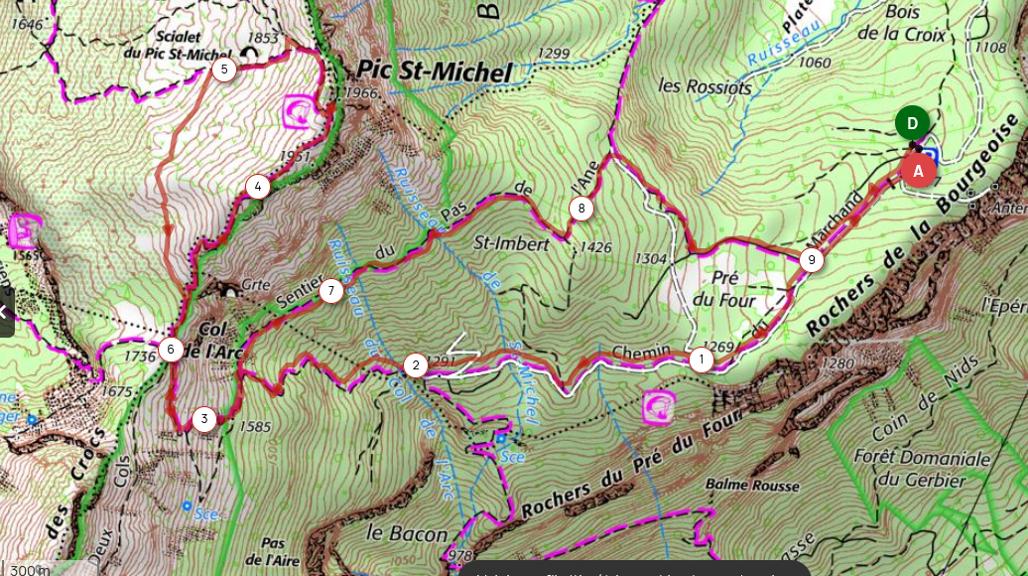Click the blue parking icon near the start
Screen dimensions: 1028x576
tap(931, 156)
